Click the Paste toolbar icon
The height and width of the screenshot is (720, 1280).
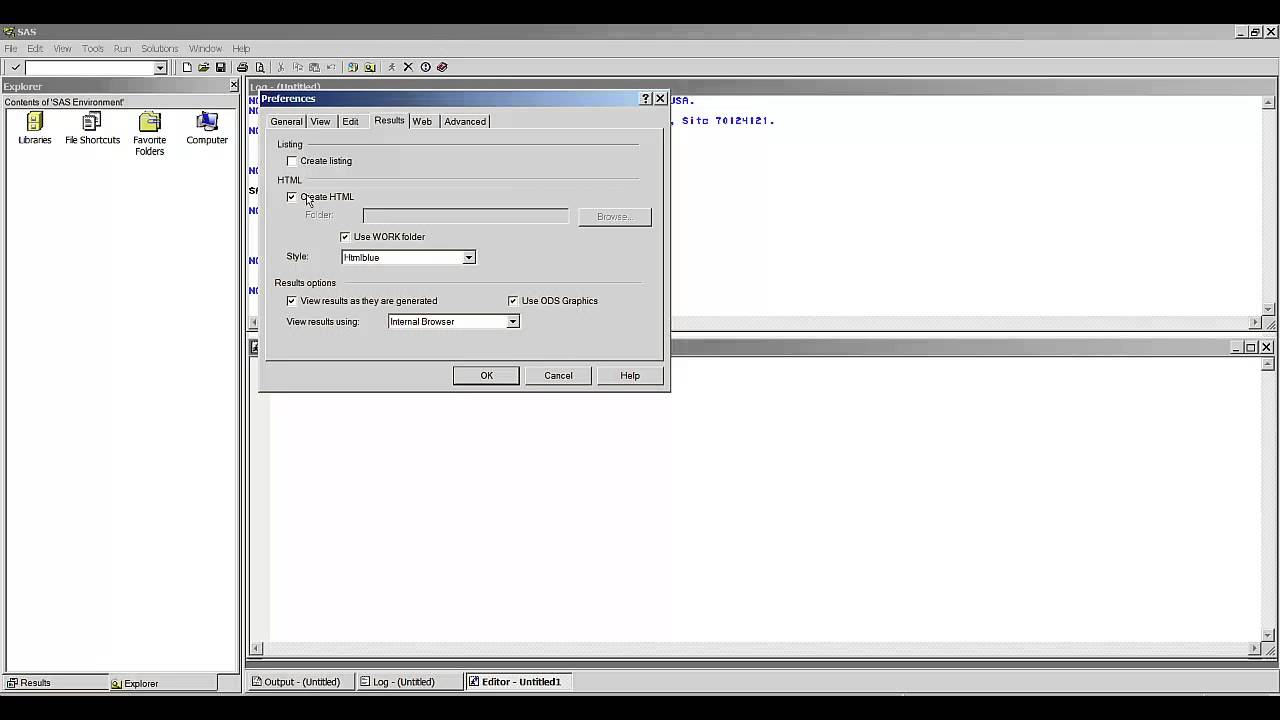click(x=314, y=67)
